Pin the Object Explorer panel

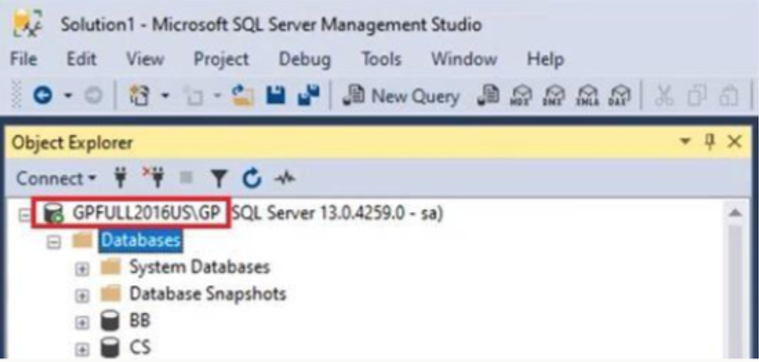(x=710, y=142)
